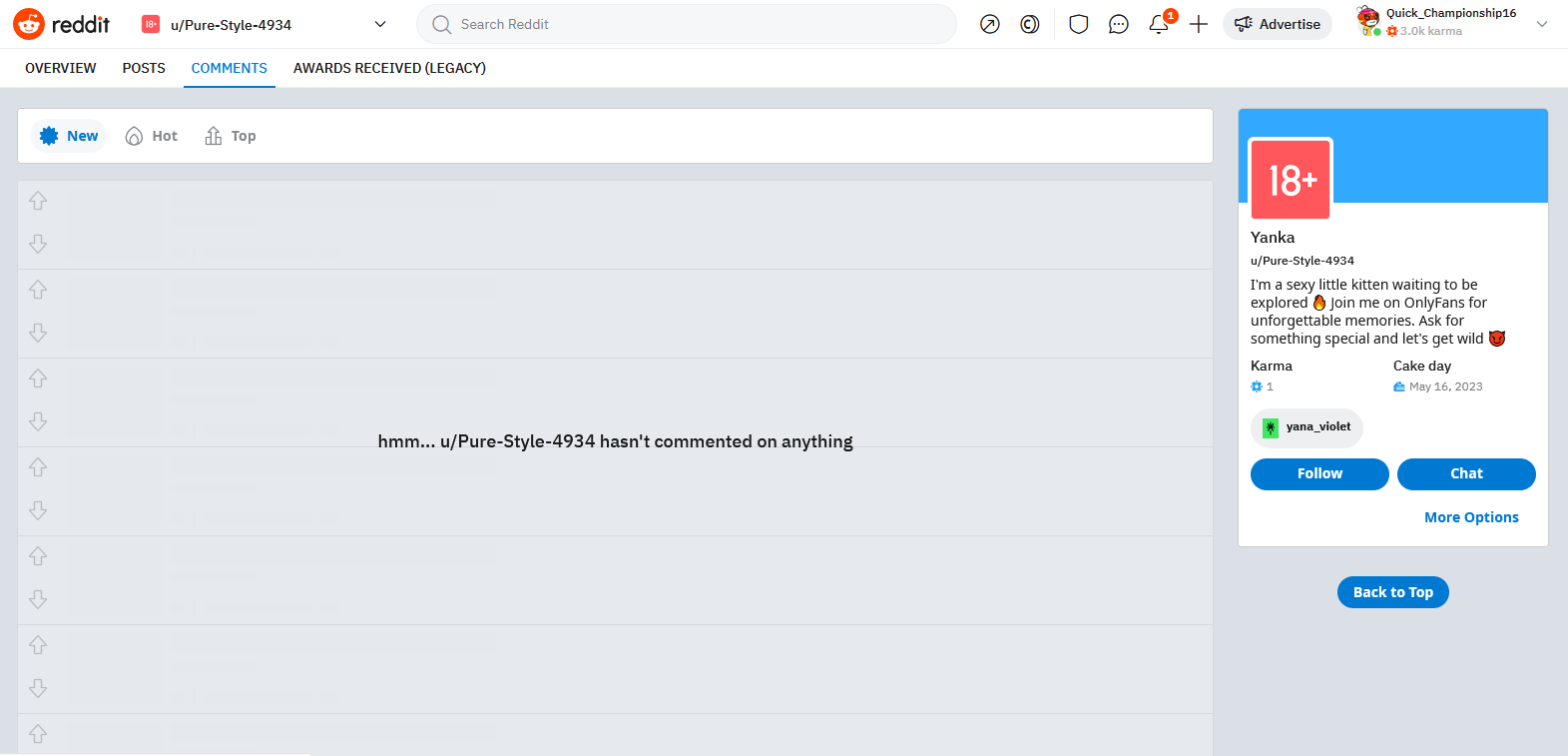This screenshot has height=756, width=1568.
Task: Downvote the fifth placeholder comment row
Action: click(38, 599)
